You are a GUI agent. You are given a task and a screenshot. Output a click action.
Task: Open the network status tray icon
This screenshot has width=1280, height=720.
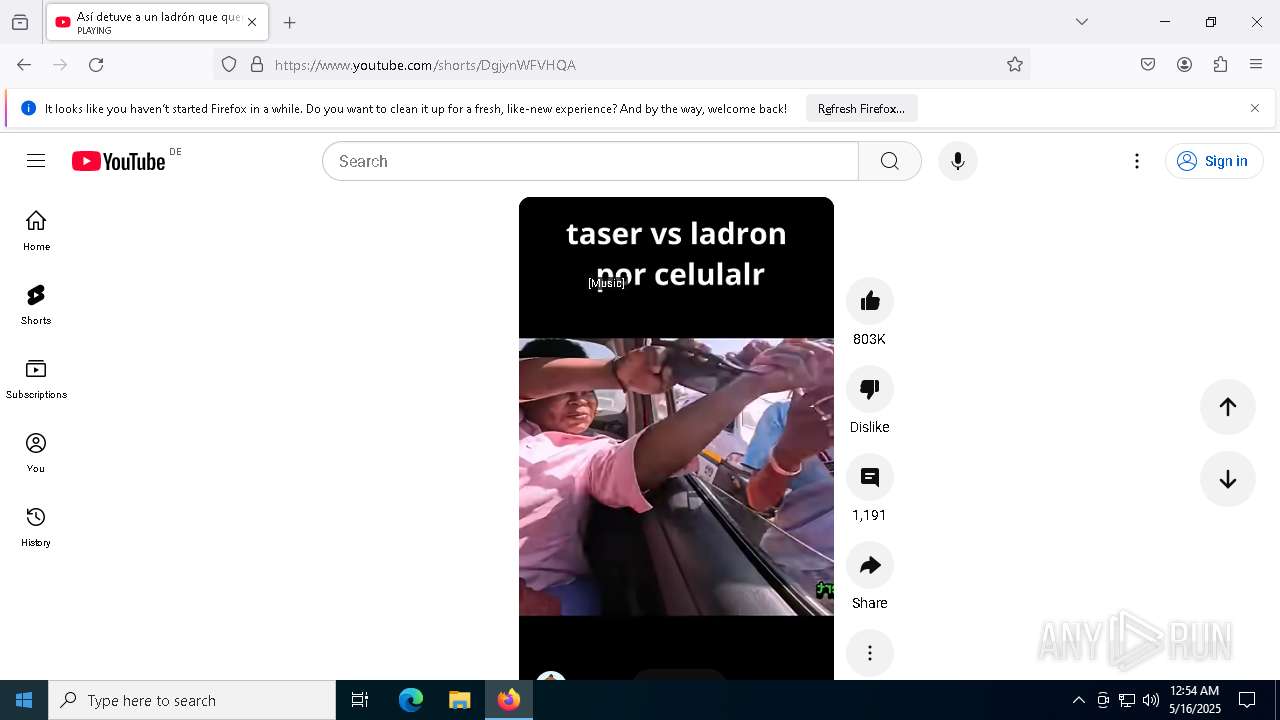coord(1127,700)
